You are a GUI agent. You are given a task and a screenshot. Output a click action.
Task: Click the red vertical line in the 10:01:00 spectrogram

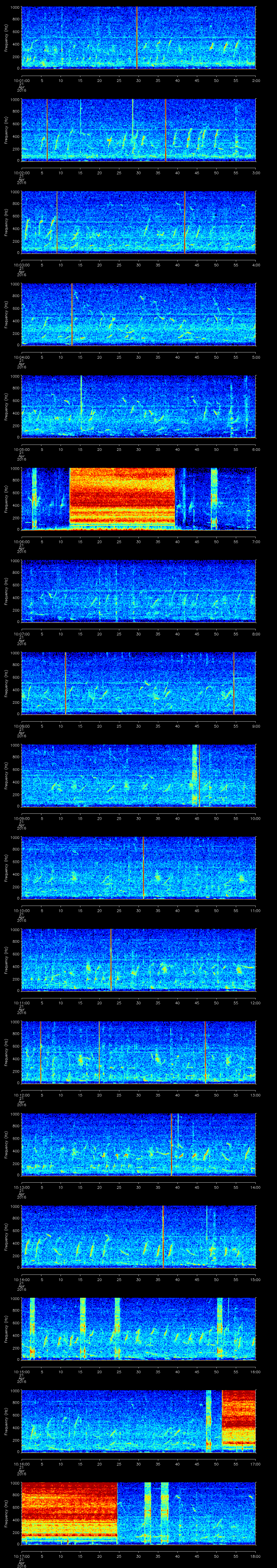[x=137, y=38]
